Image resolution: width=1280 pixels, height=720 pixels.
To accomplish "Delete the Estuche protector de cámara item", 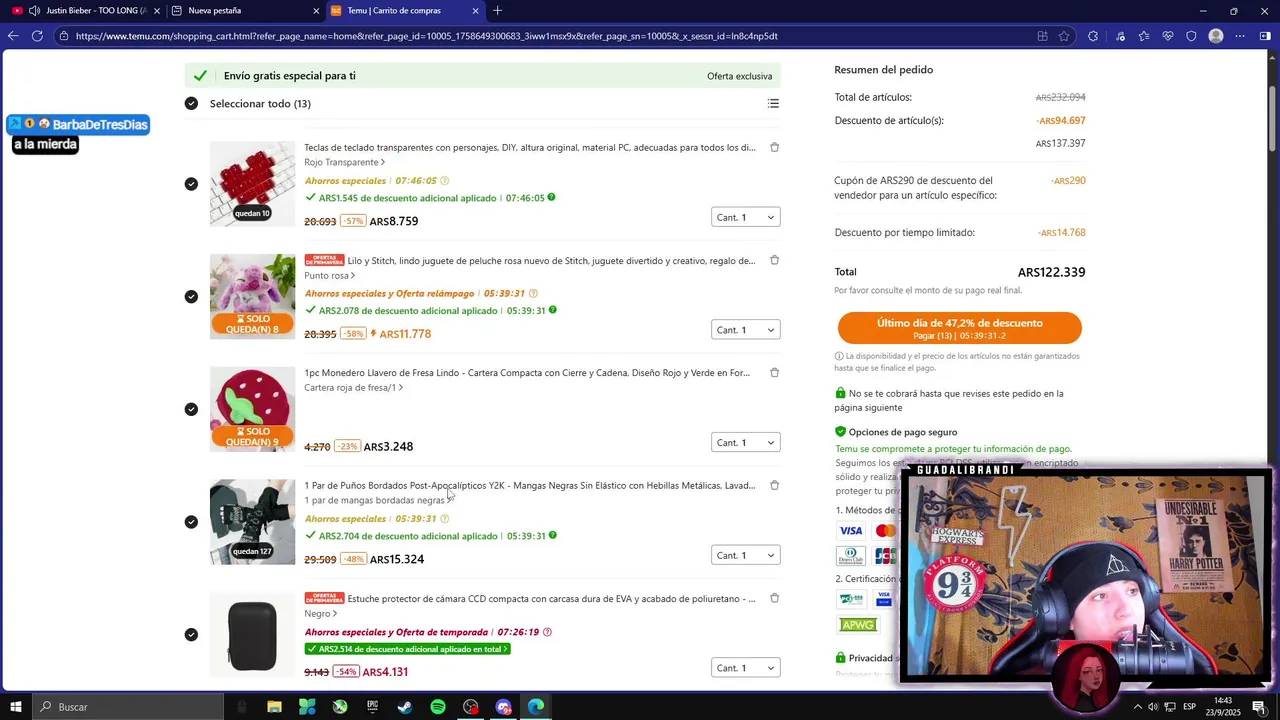I will (775, 598).
